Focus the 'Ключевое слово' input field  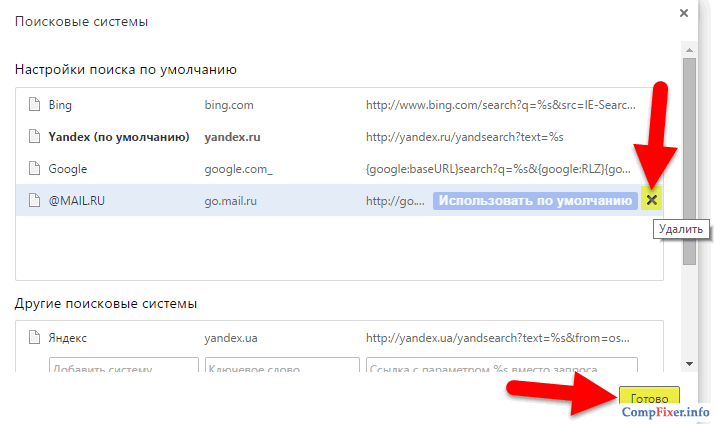point(282,365)
